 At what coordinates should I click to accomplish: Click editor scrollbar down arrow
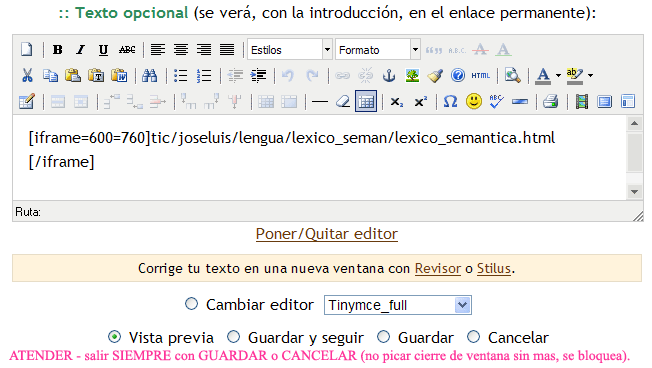635,192
